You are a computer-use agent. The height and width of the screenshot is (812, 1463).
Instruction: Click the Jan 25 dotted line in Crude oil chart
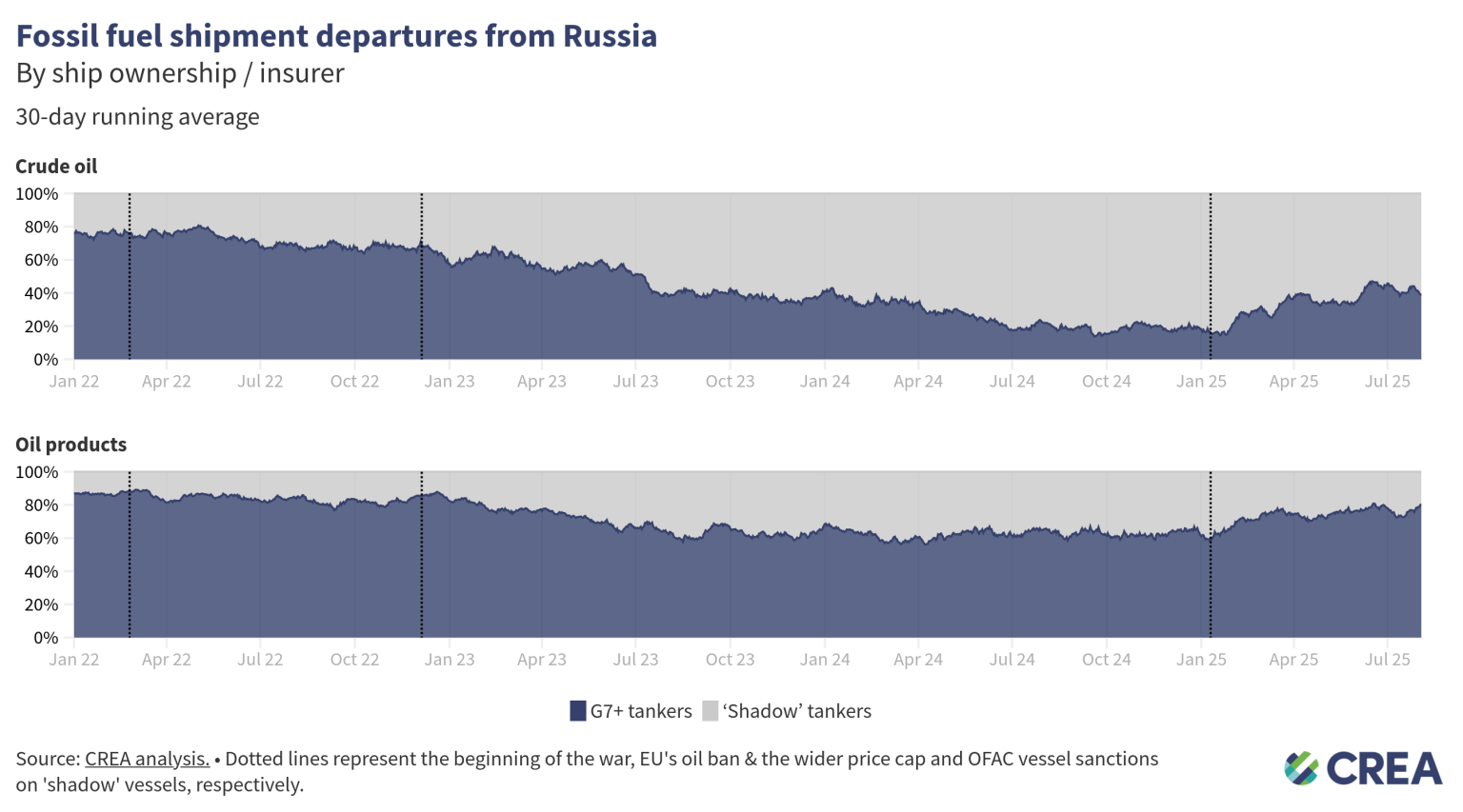(1211, 276)
